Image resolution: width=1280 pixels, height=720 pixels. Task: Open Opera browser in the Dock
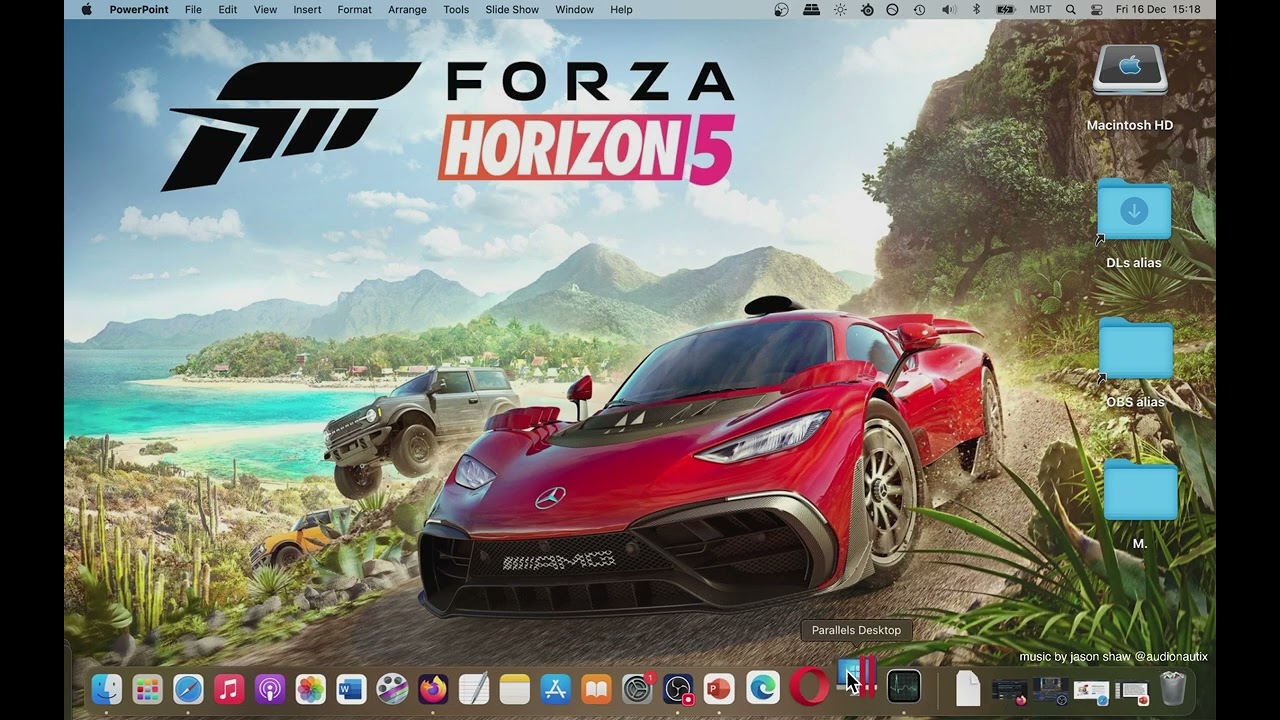point(808,687)
